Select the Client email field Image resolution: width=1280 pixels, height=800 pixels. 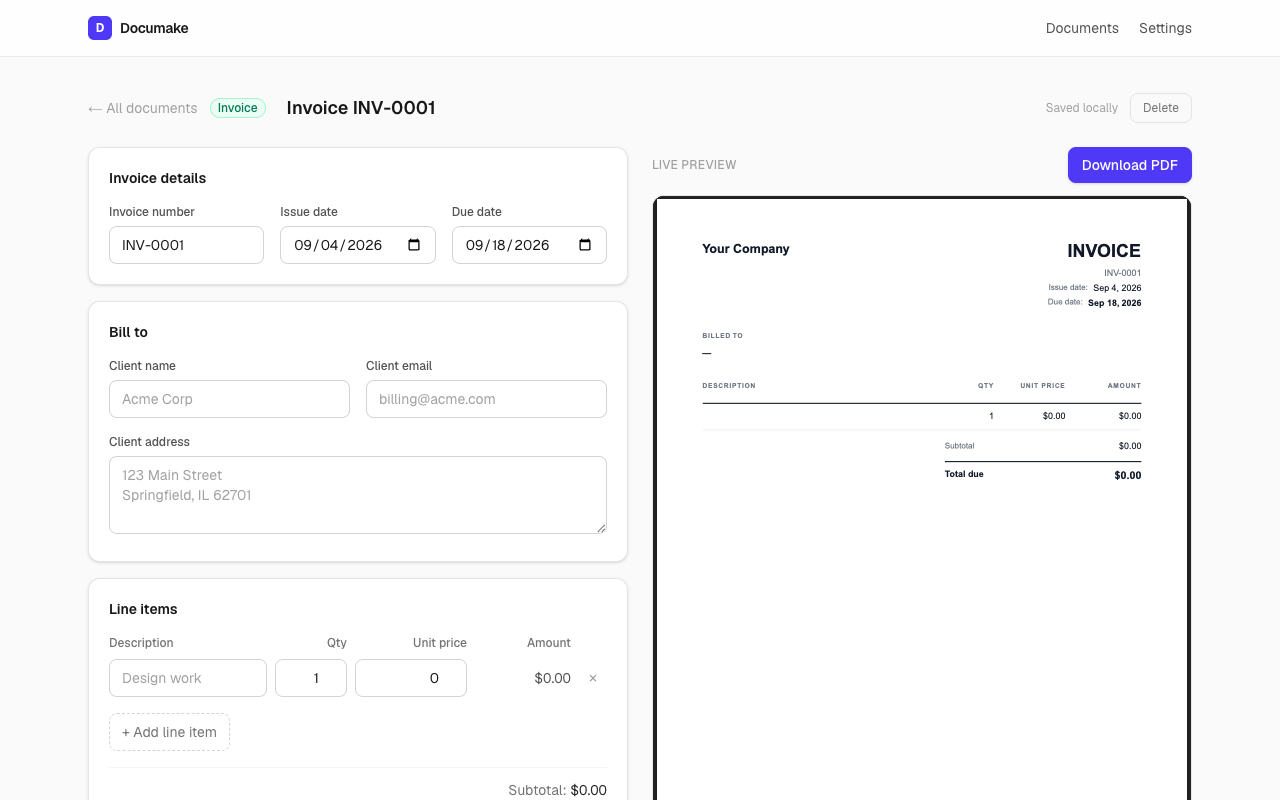(486, 399)
